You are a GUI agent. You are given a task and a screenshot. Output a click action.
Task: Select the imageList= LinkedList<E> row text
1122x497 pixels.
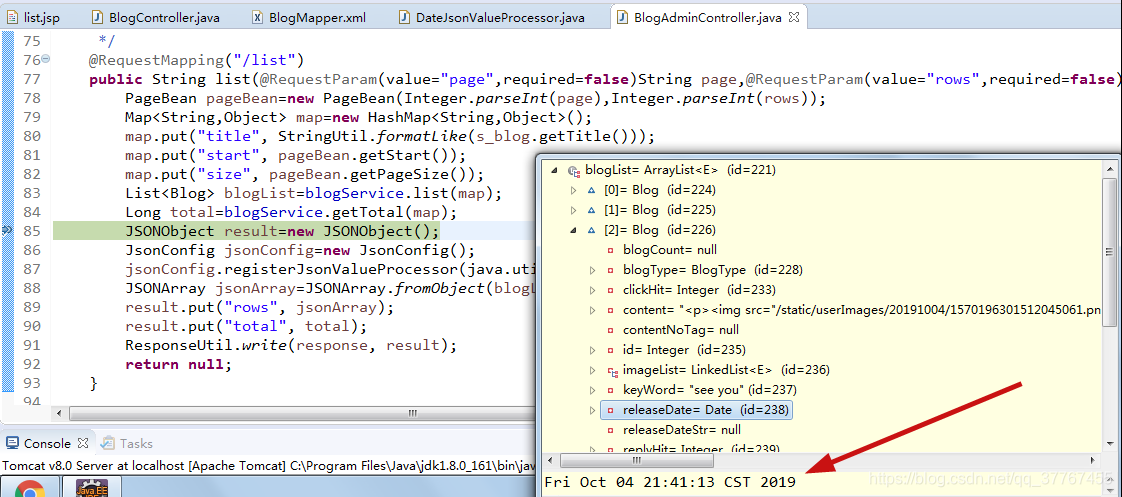726,370
